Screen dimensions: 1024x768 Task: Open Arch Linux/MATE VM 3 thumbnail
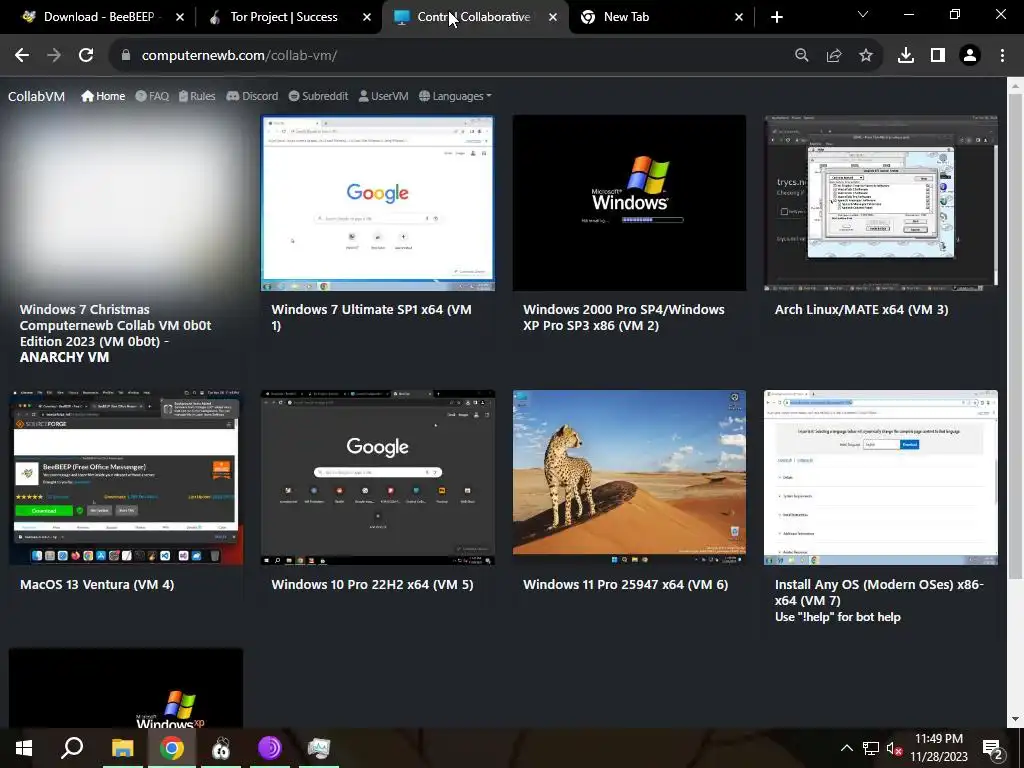coord(880,202)
